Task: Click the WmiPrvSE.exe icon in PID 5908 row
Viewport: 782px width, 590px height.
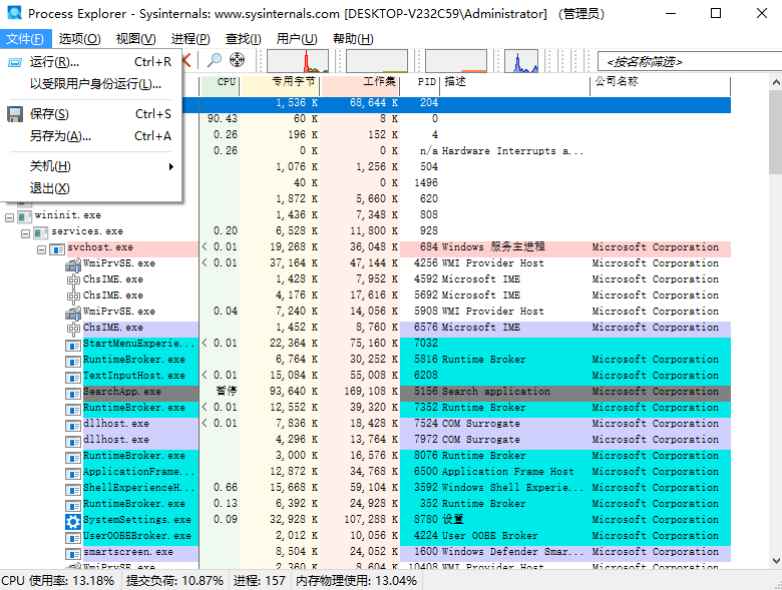Action: (x=73, y=313)
